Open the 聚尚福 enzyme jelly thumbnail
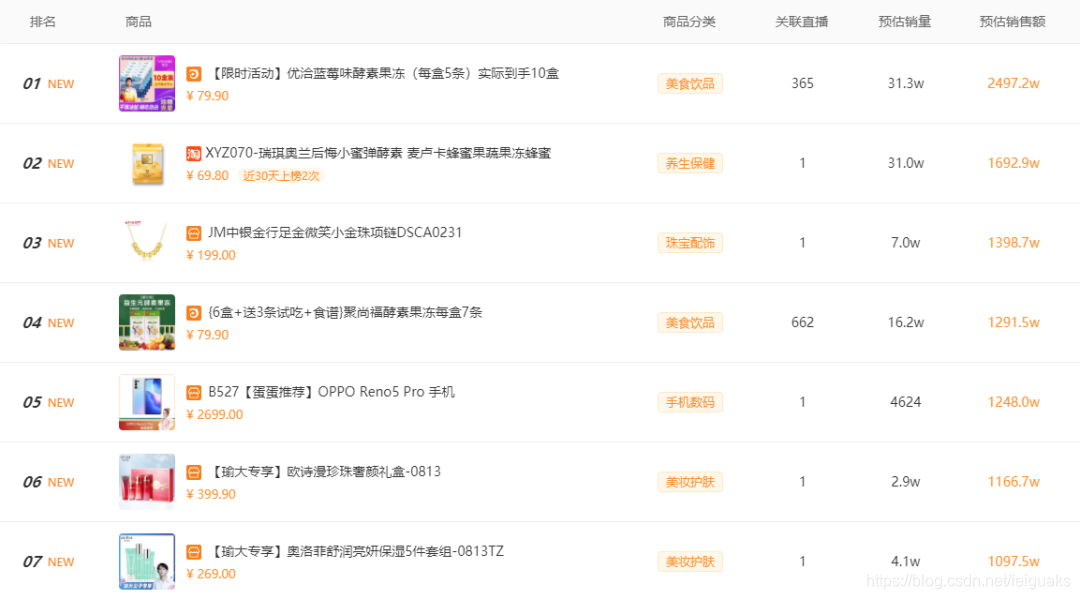The image size is (1080, 599). tap(147, 322)
